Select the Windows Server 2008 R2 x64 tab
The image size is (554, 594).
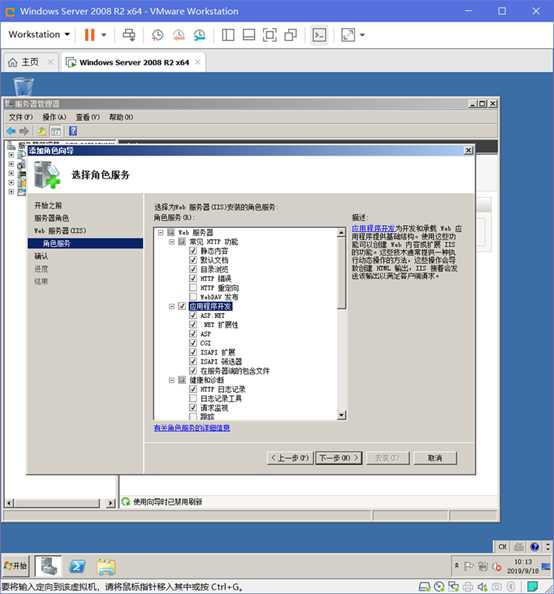coord(134,62)
